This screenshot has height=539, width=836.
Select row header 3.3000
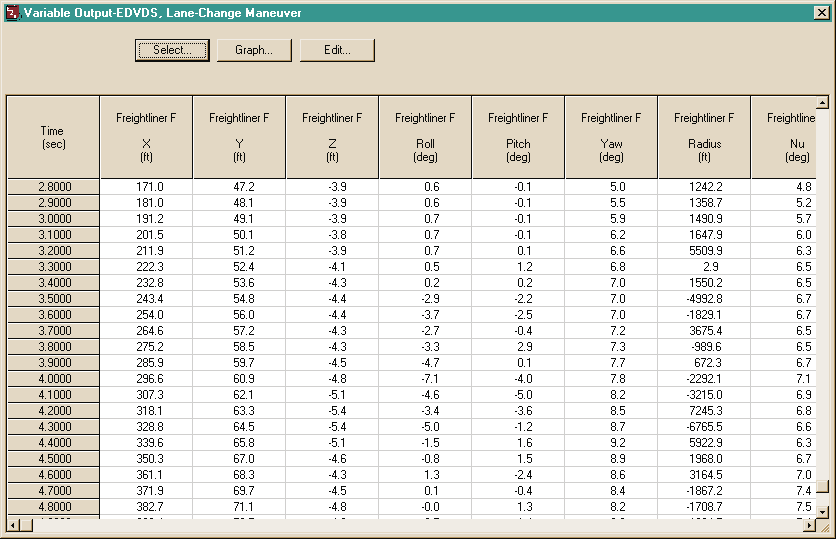tap(53, 267)
